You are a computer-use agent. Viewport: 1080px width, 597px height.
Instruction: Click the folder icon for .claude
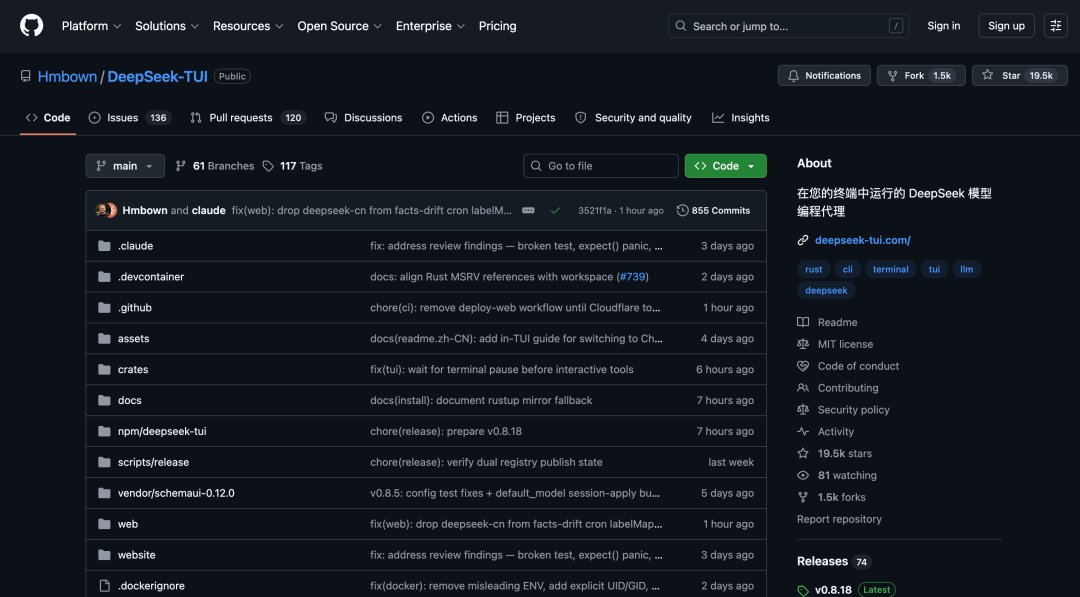click(104, 246)
